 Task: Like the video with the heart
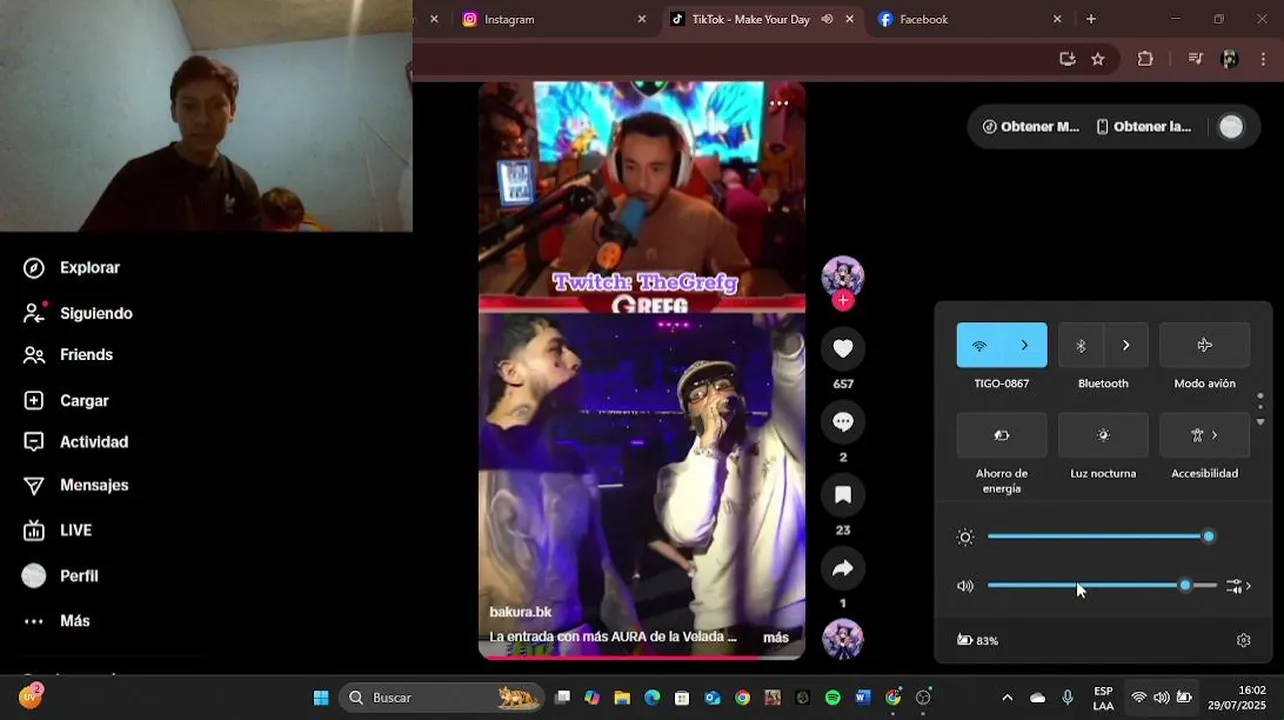(x=843, y=348)
